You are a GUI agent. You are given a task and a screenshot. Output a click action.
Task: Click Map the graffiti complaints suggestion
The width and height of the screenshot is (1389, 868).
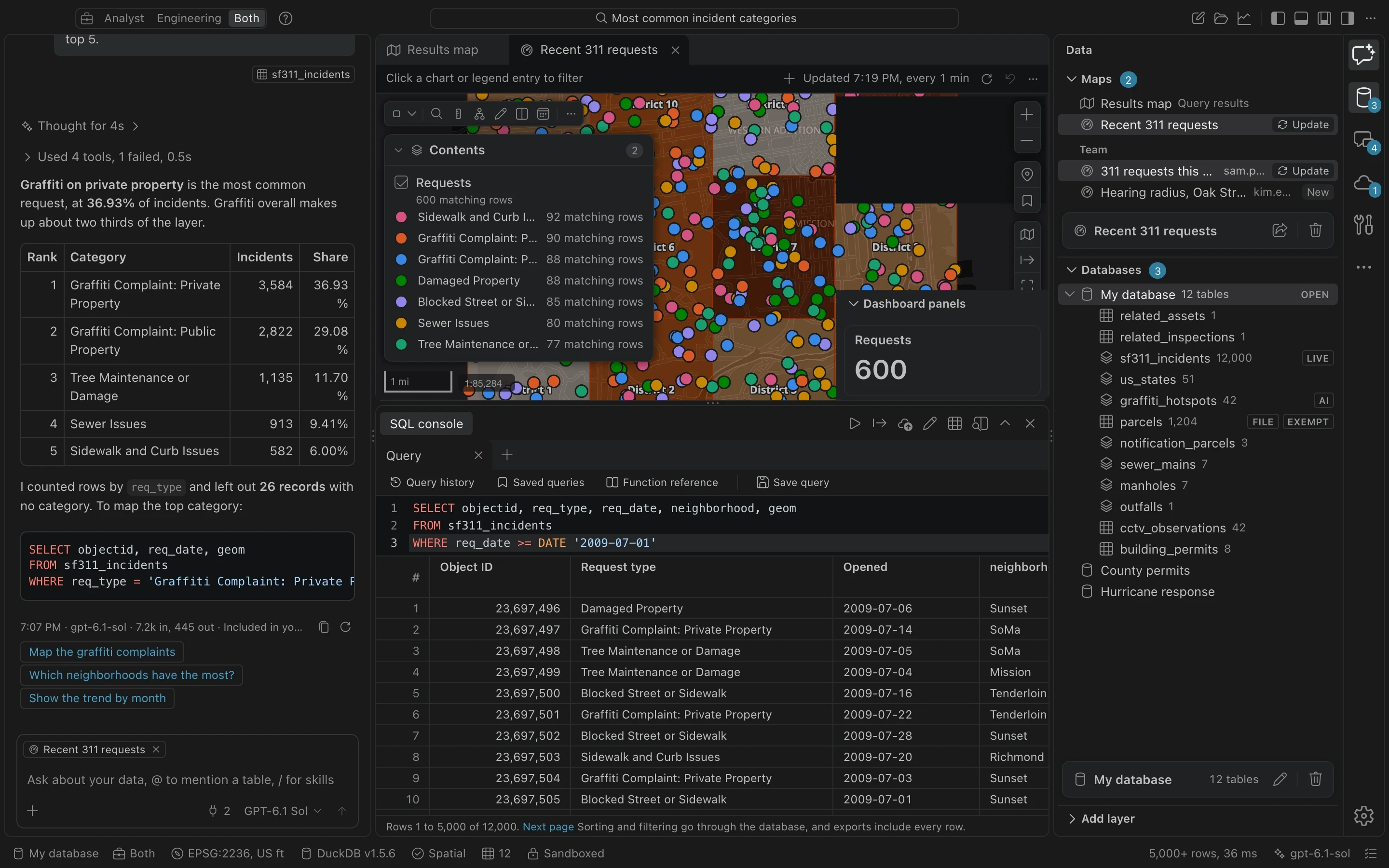pyautogui.click(x=102, y=651)
